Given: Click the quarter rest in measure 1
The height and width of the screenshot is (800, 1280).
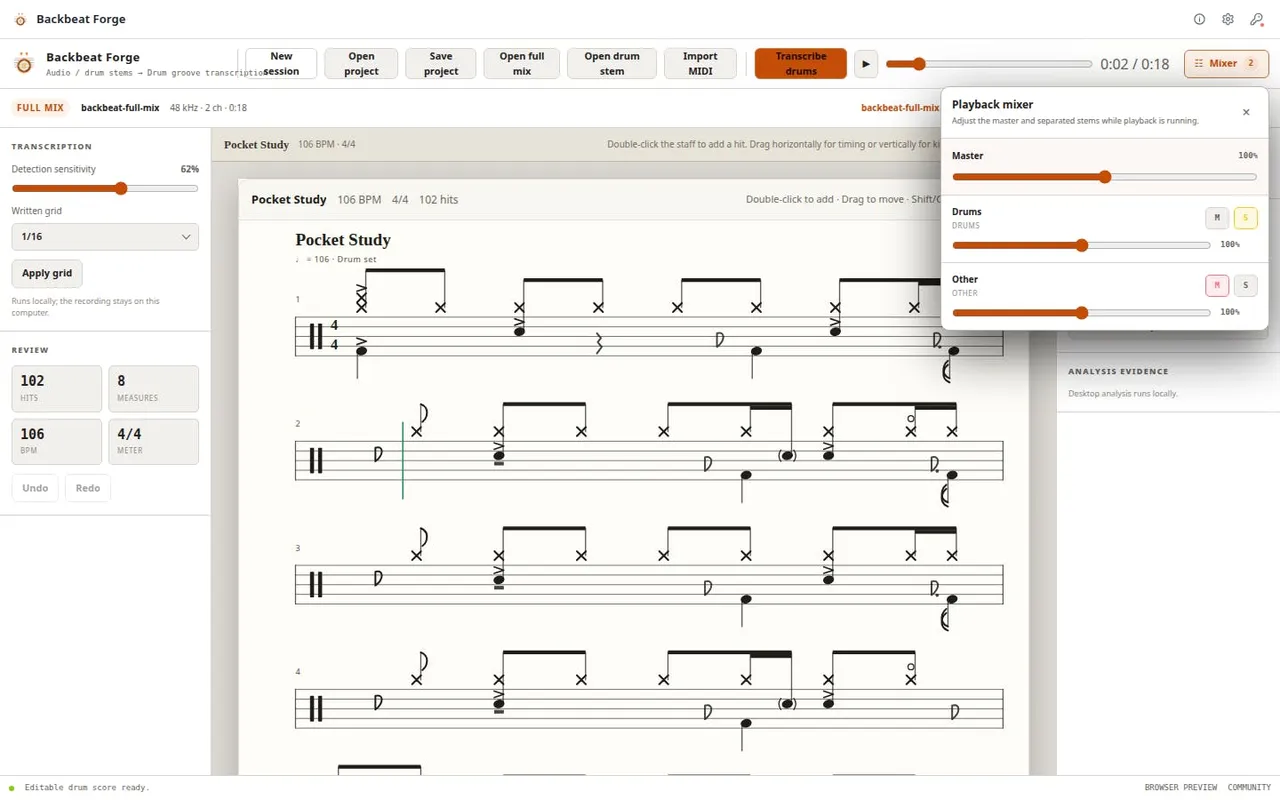Looking at the screenshot, I should [600, 344].
